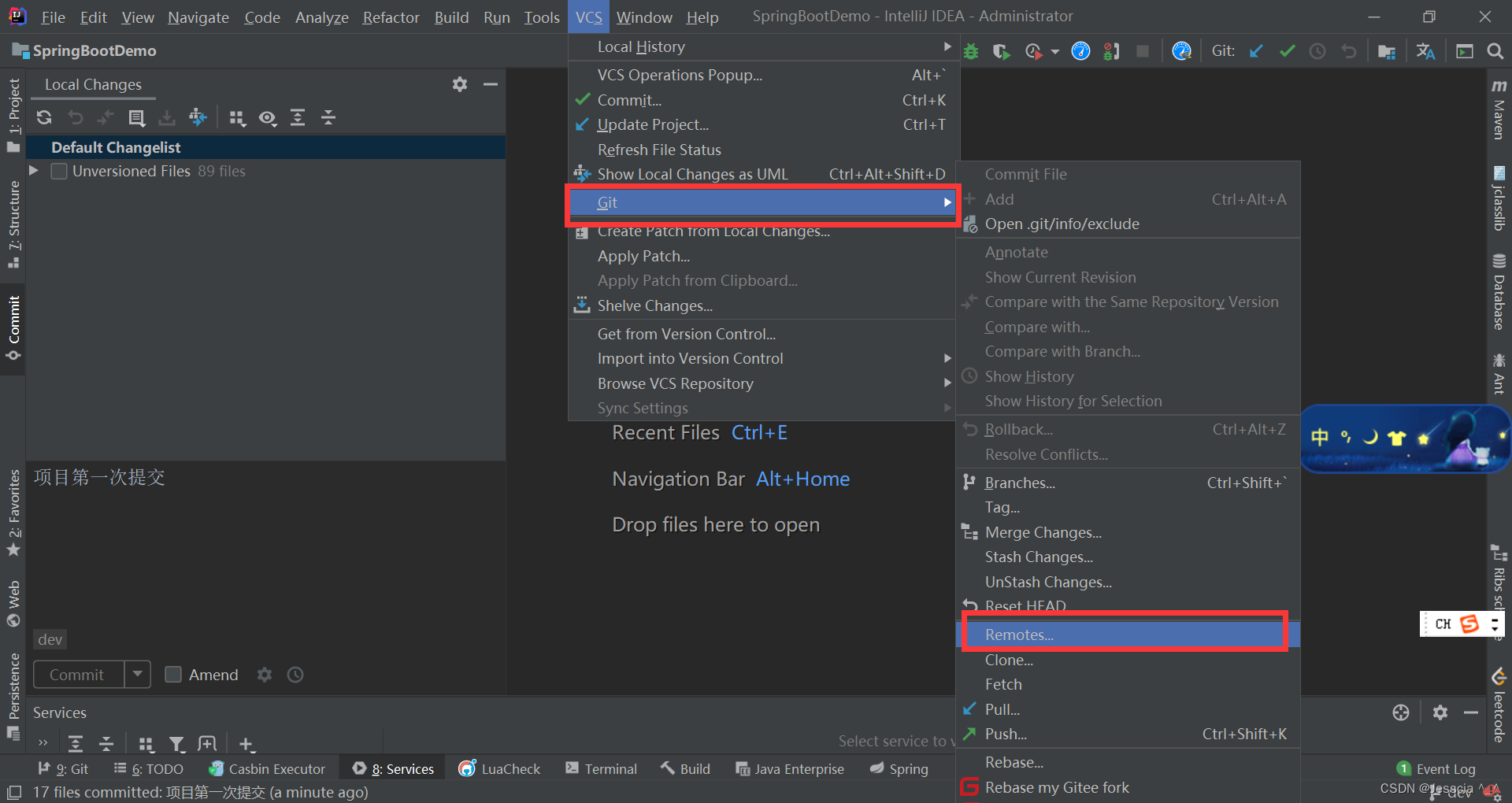Screen dimensions: 1512x803
Task: Click the crosshair icon in the Services panel
Action: [1401, 712]
